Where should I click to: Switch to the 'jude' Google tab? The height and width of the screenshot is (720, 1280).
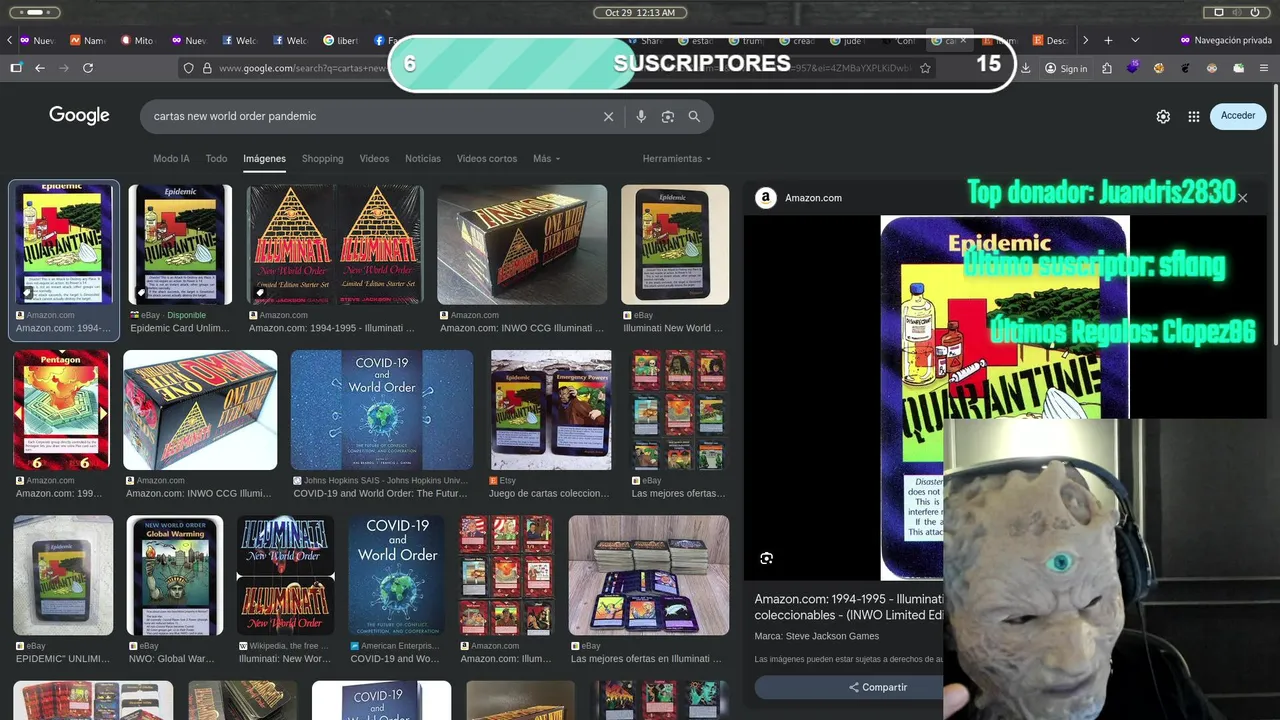[x=847, y=40]
